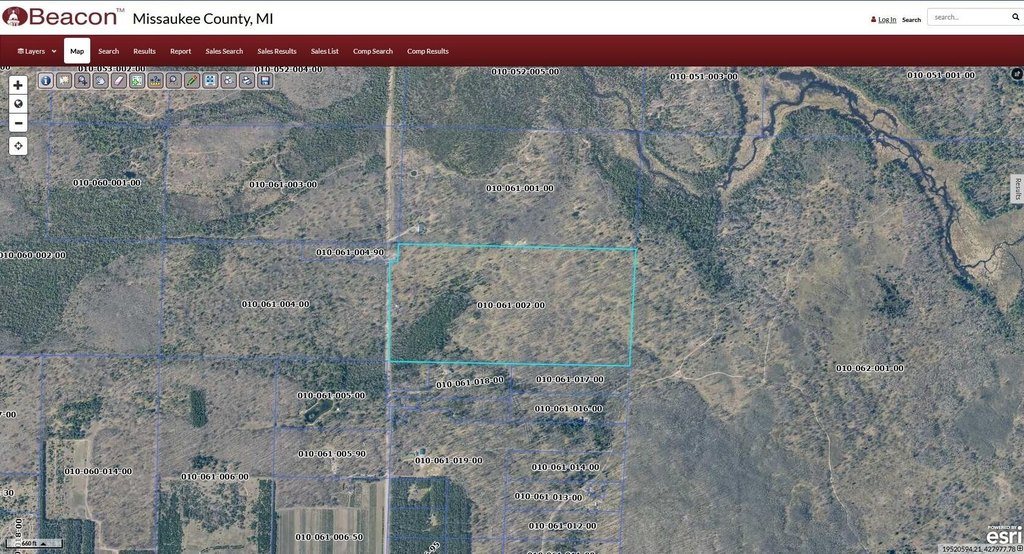Focus the search text field
1024x554 pixels.
(965, 17)
